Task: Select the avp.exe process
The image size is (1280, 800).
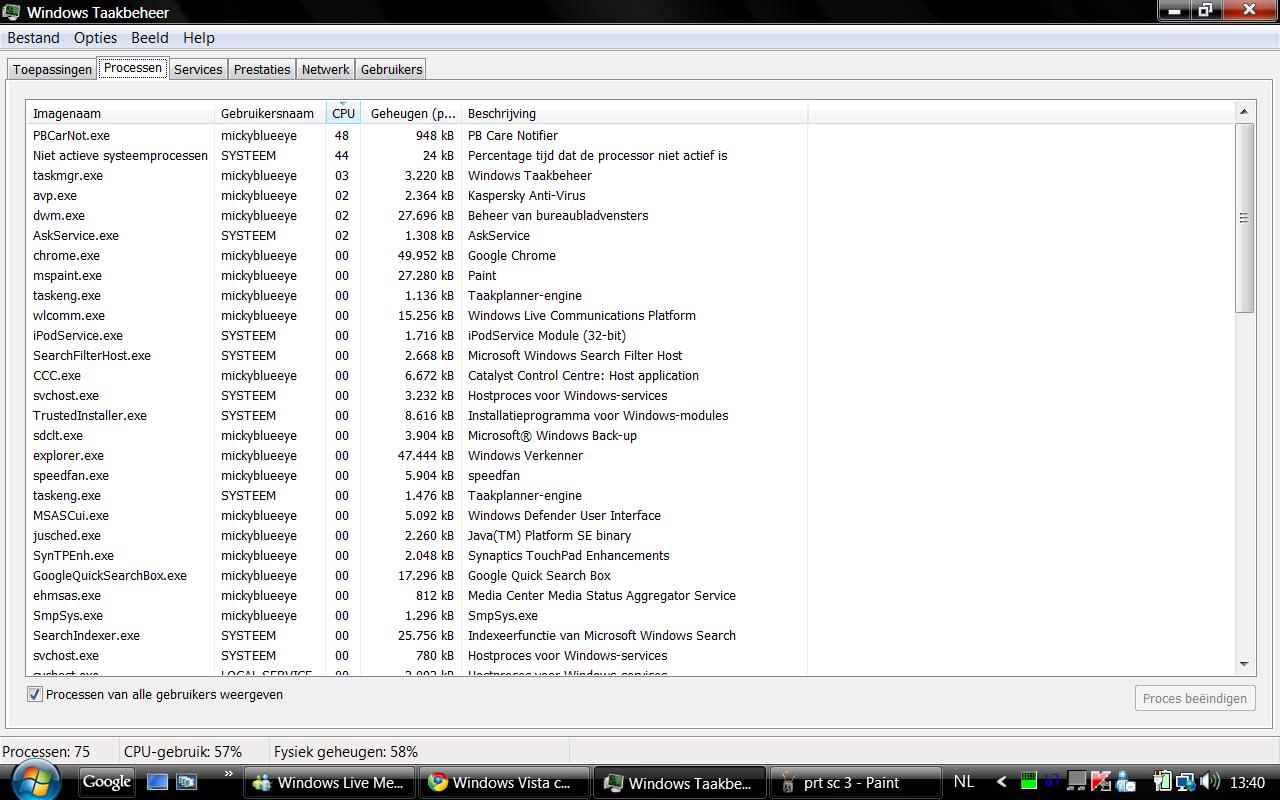Action: point(417,195)
